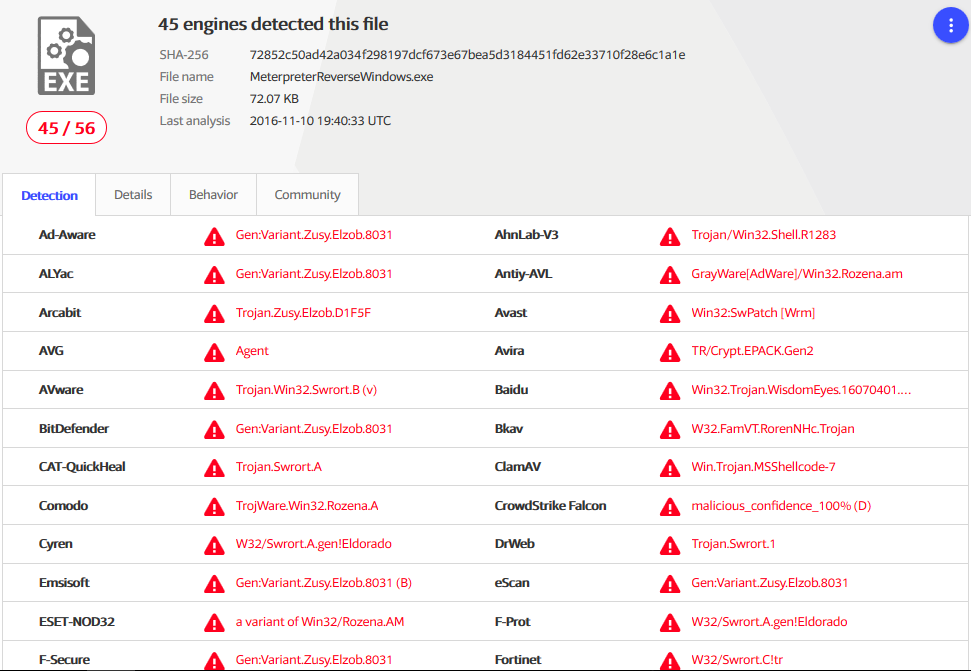Click the warning icon in the Arcabit row
The height and width of the screenshot is (671, 971).
pos(214,314)
